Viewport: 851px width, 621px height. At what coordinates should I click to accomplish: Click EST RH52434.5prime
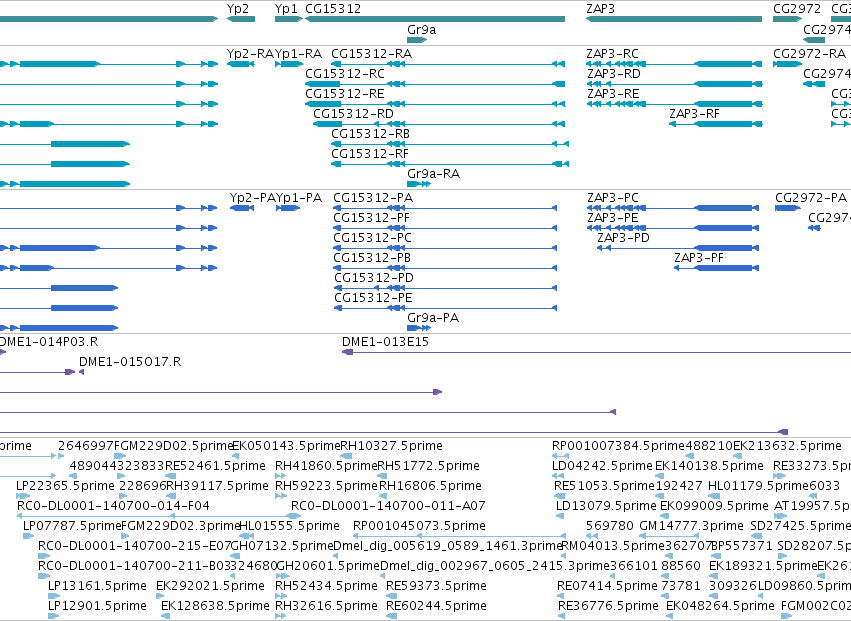click(x=326, y=586)
